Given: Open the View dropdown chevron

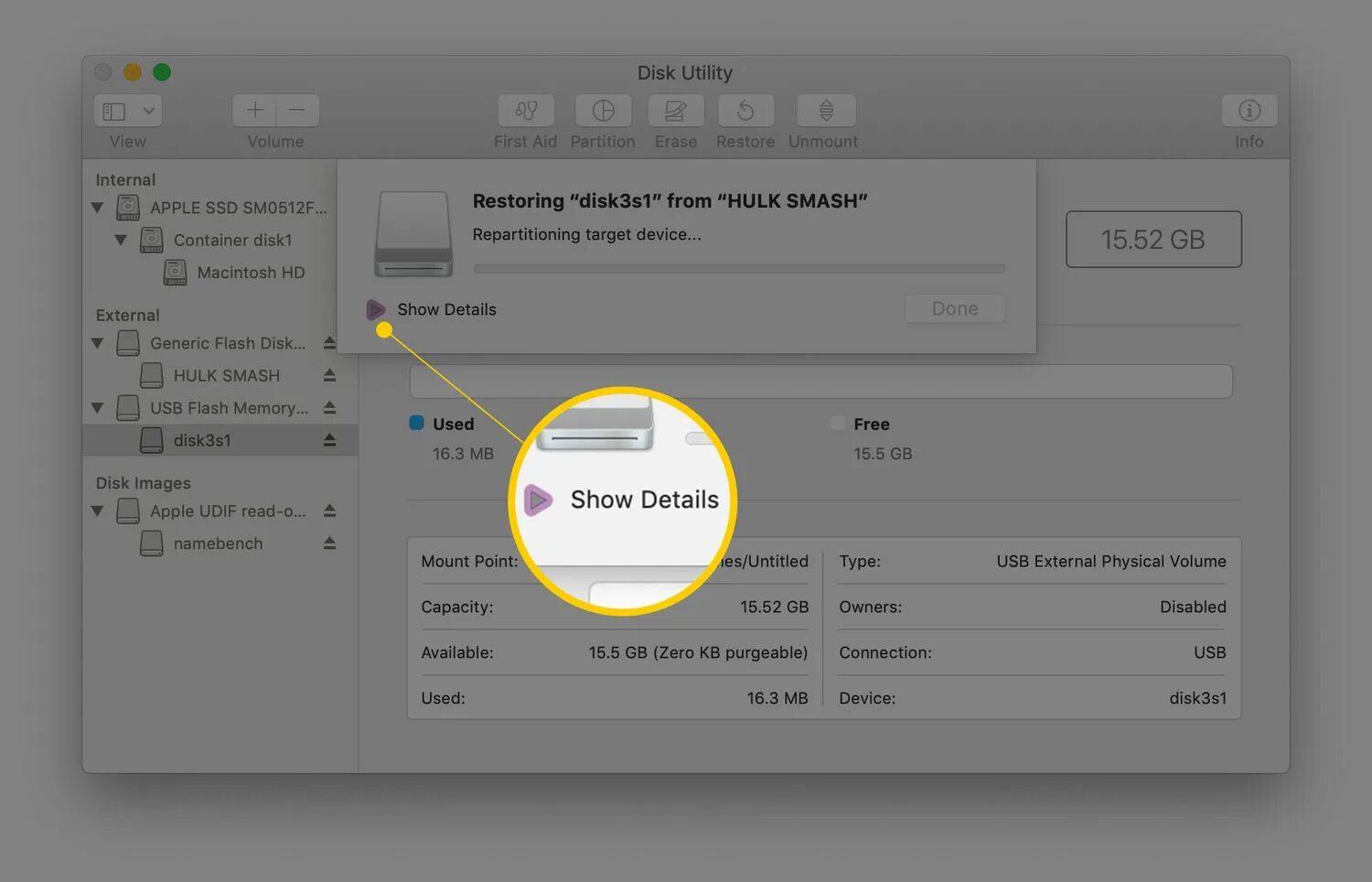Looking at the screenshot, I should 148,112.
